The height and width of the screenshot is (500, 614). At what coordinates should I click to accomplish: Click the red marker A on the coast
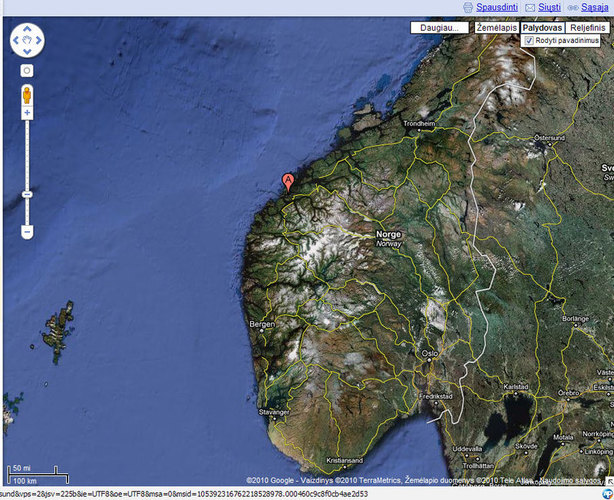click(x=288, y=181)
